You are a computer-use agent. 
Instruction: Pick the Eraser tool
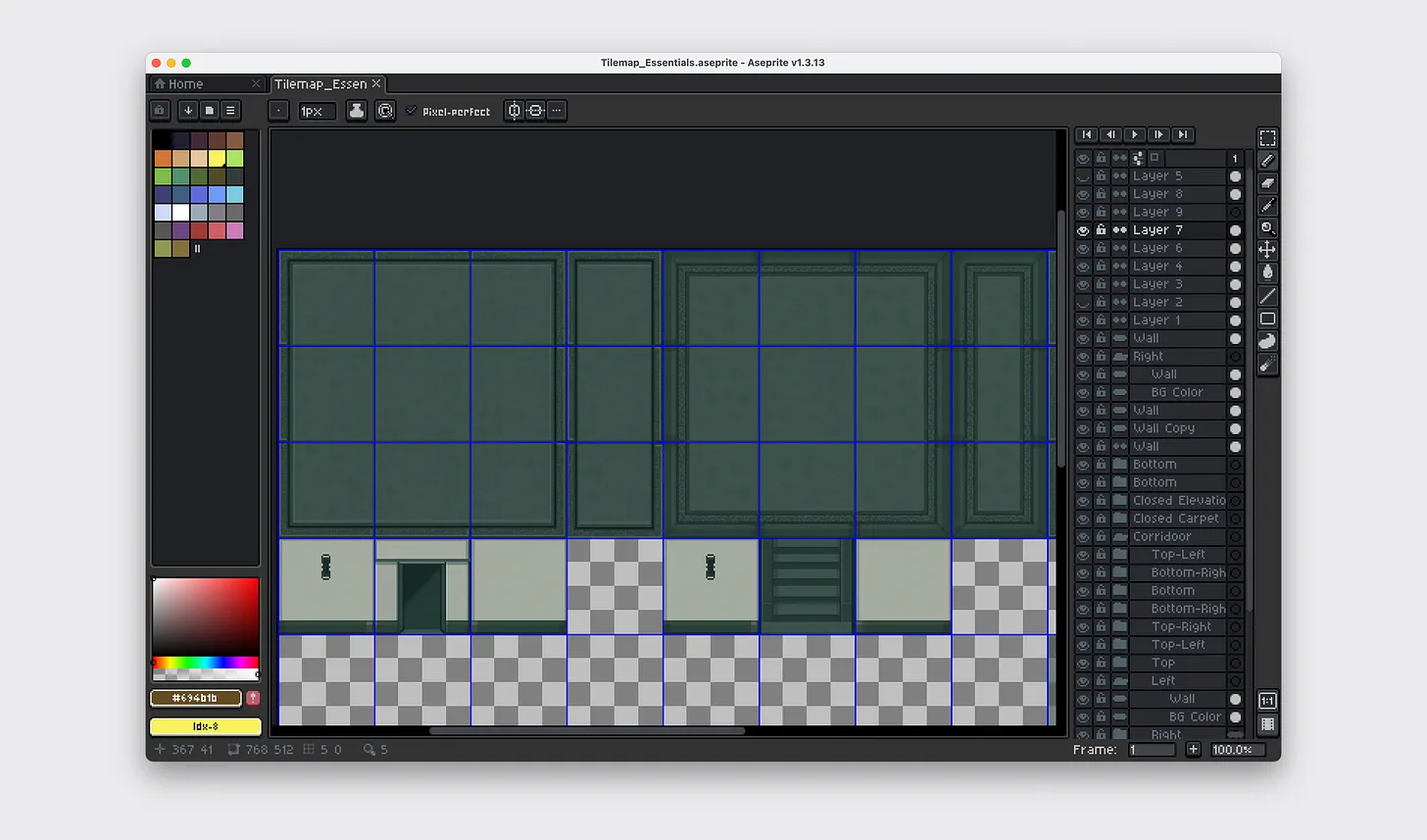click(1267, 182)
